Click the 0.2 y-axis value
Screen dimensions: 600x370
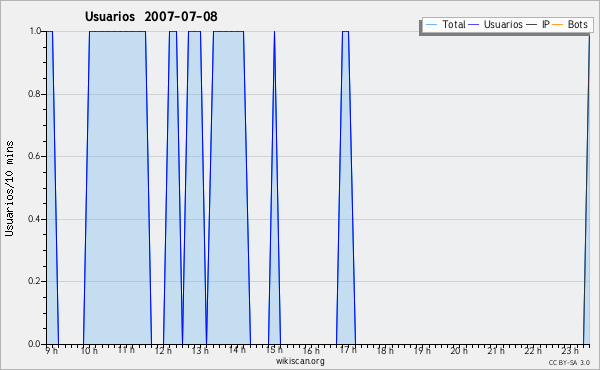click(x=35, y=281)
